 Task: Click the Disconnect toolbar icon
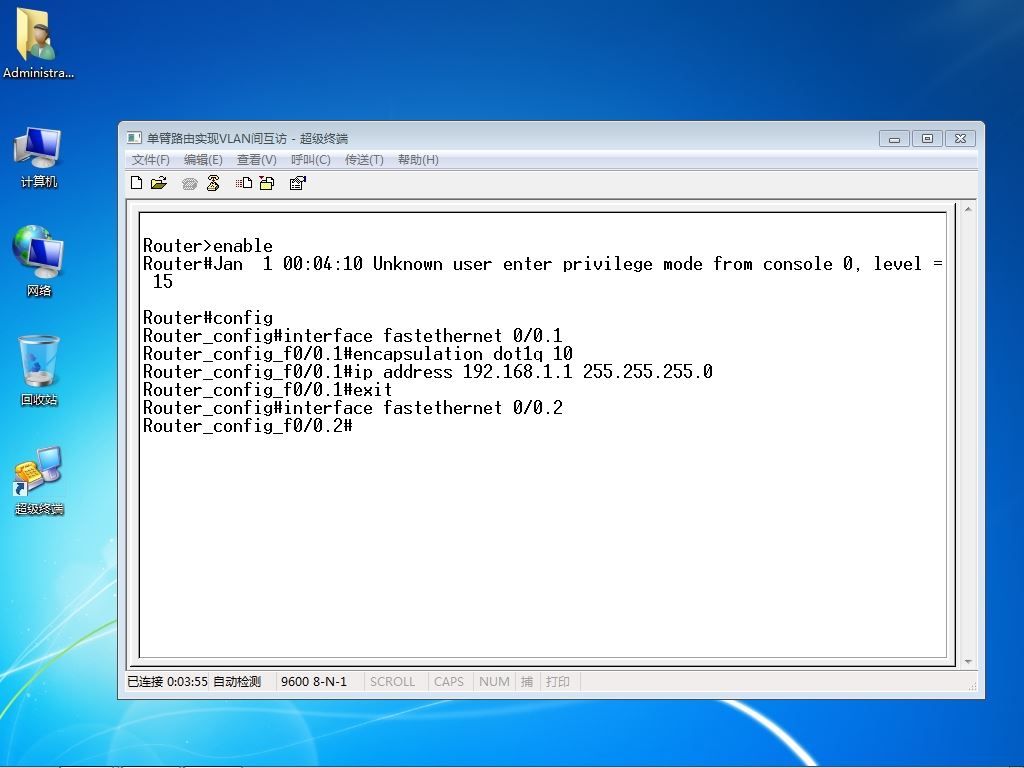pyautogui.click(x=213, y=184)
